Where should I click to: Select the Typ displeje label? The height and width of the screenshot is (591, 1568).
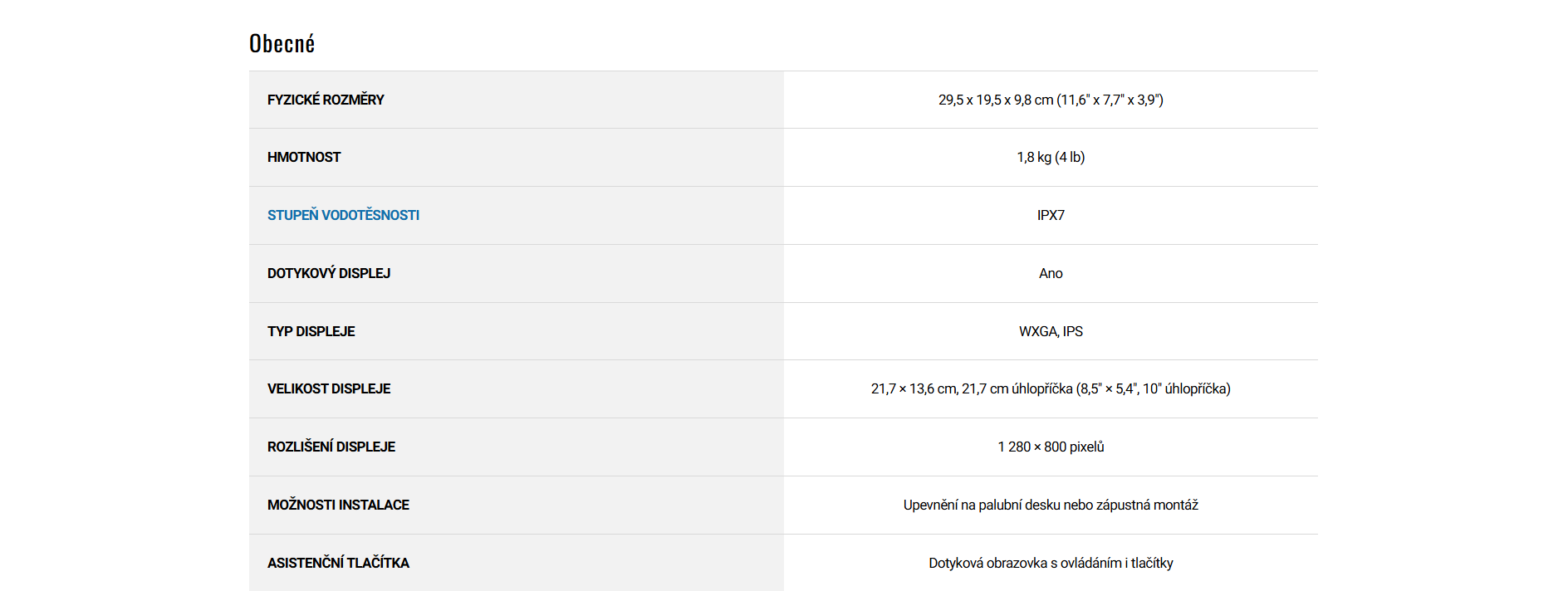(311, 331)
